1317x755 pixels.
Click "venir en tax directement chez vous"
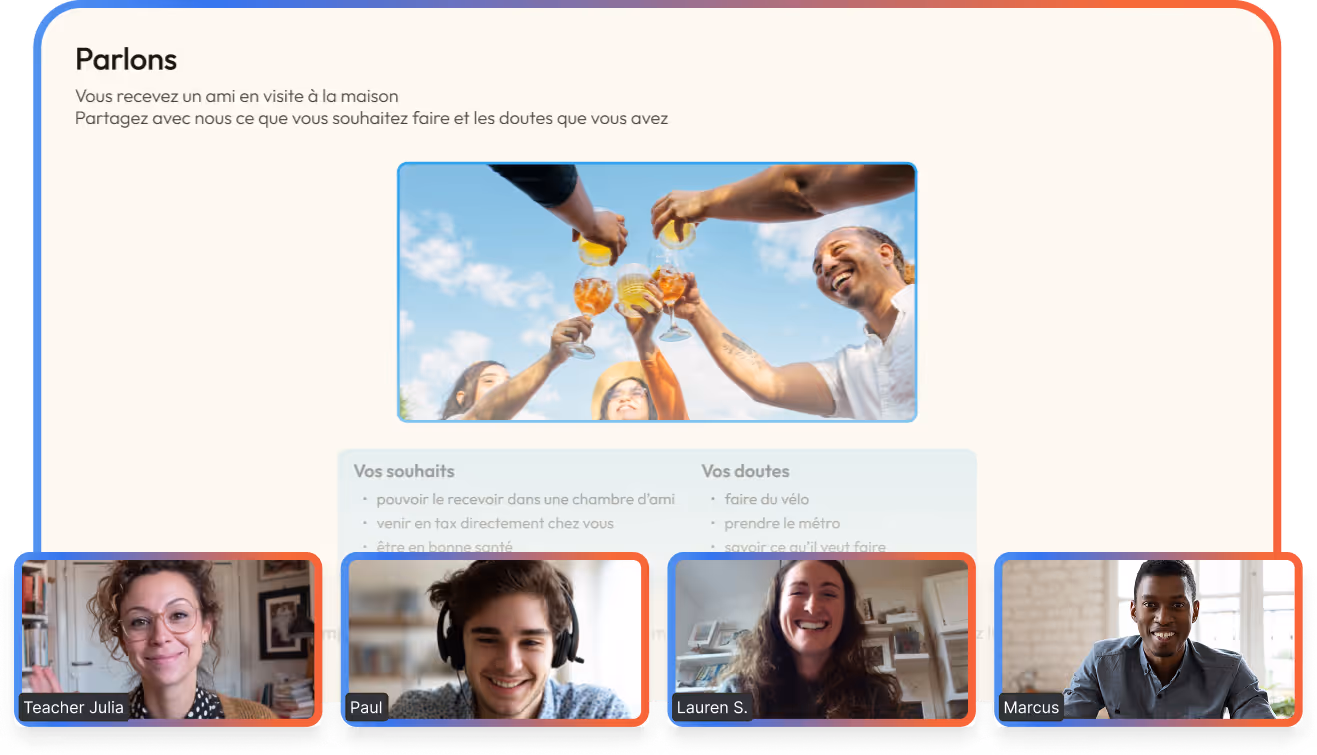tap(495, 523)
